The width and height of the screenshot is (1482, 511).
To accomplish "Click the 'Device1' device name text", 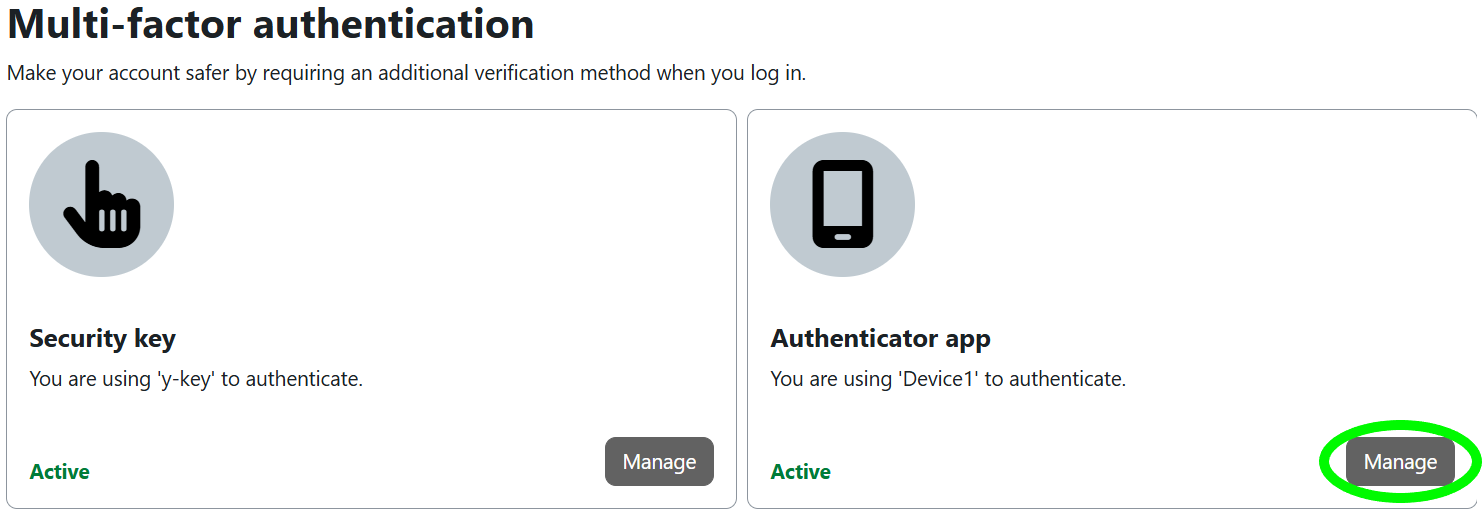I will [937, 379].
